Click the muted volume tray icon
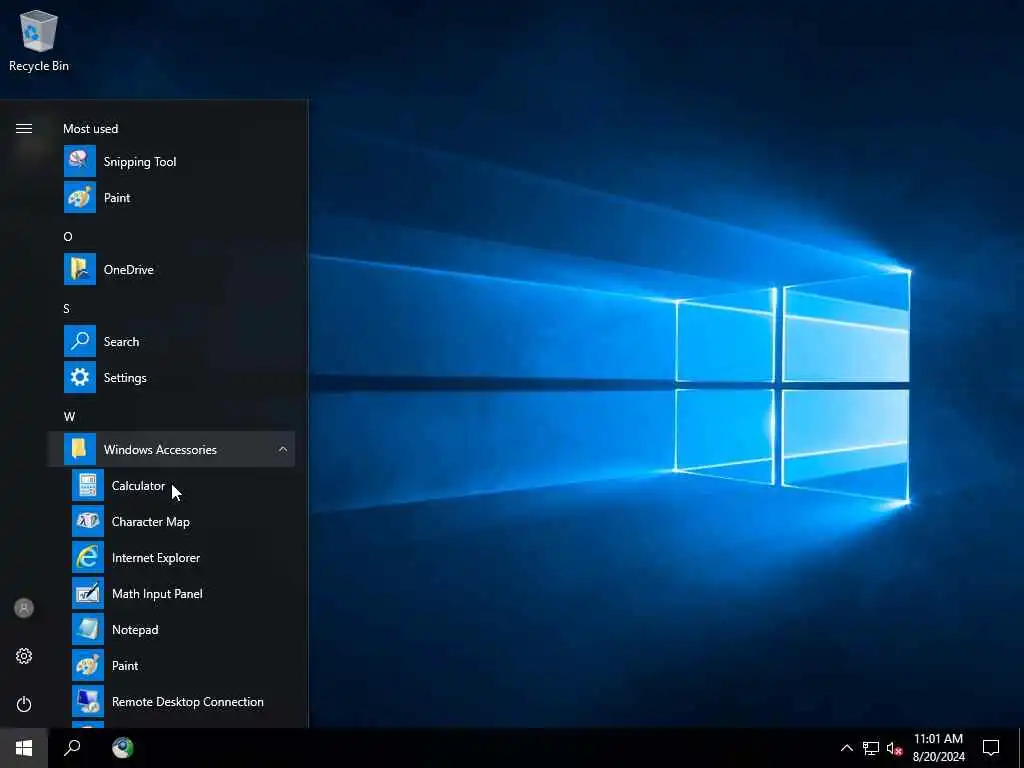 pos(894,748)
